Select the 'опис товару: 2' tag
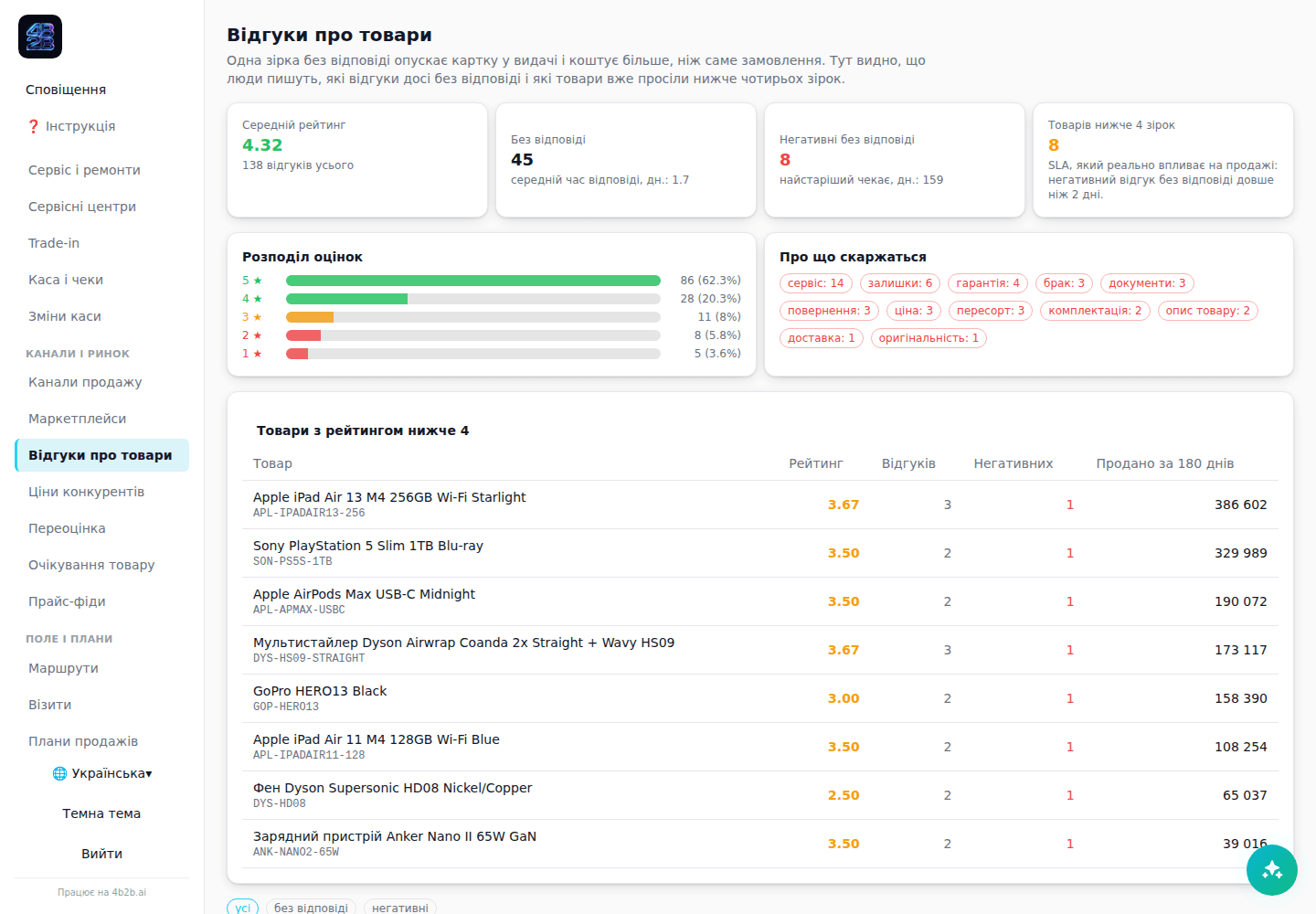 click(x=1207, y=311)
